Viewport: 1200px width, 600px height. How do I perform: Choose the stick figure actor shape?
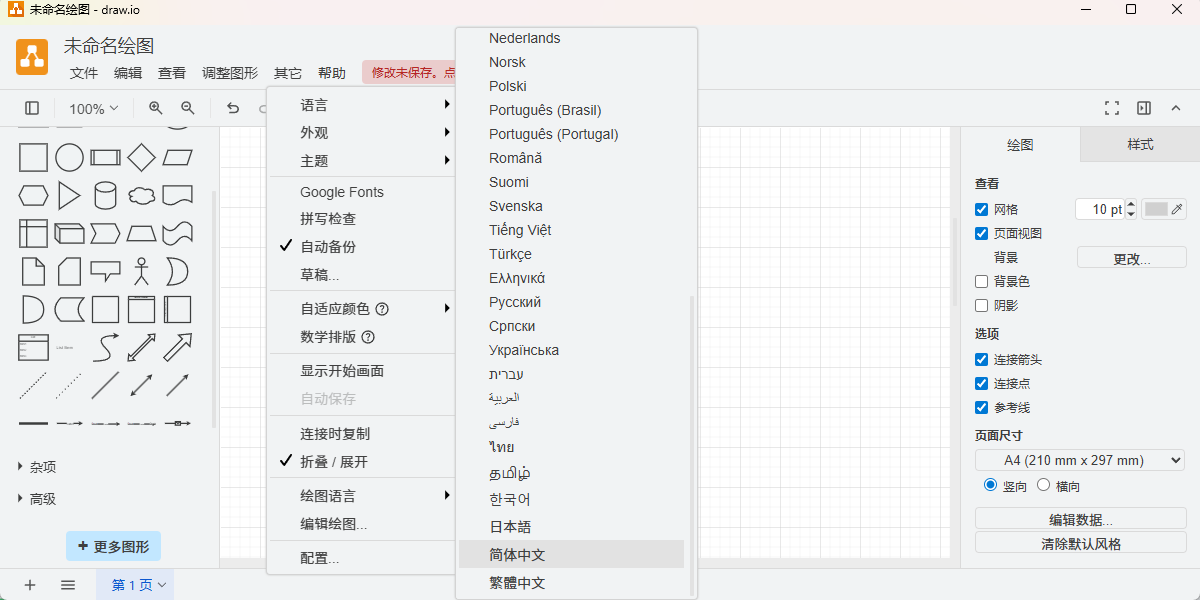(141, 271)
